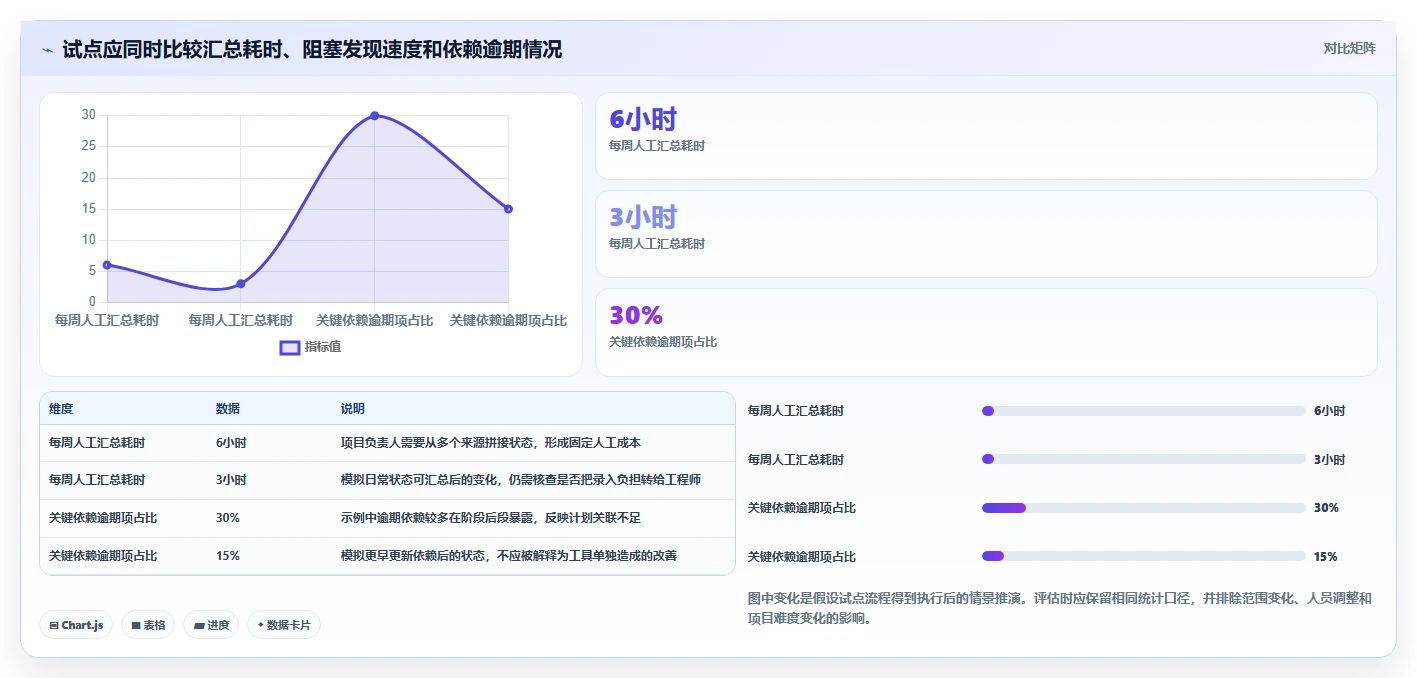Screen dimensions: 1417x678
Task: Click the y-axis tick label 25
Action: coord(89,146)
